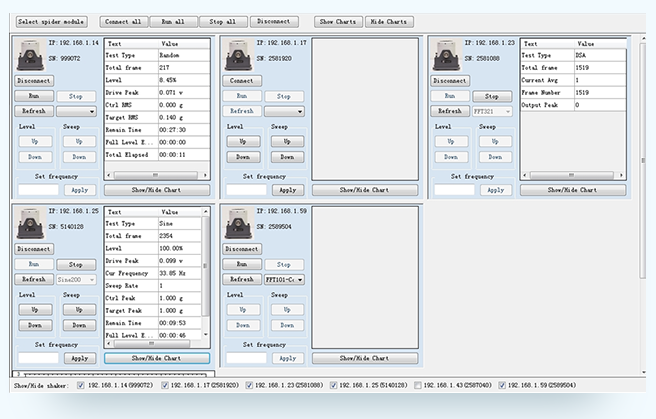Viewport: 656px width, 419px height.
Task: Open test dropdown for module 192.168.1.14
Action: tap(76, 111)
